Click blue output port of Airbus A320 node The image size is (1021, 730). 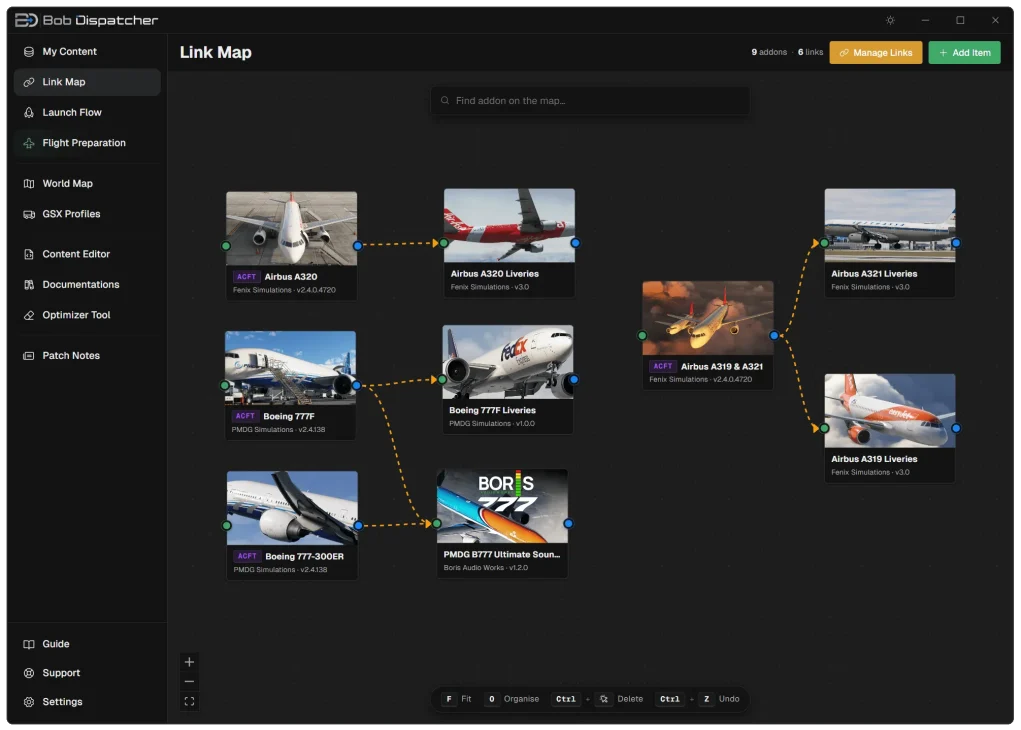coord(357,246)
